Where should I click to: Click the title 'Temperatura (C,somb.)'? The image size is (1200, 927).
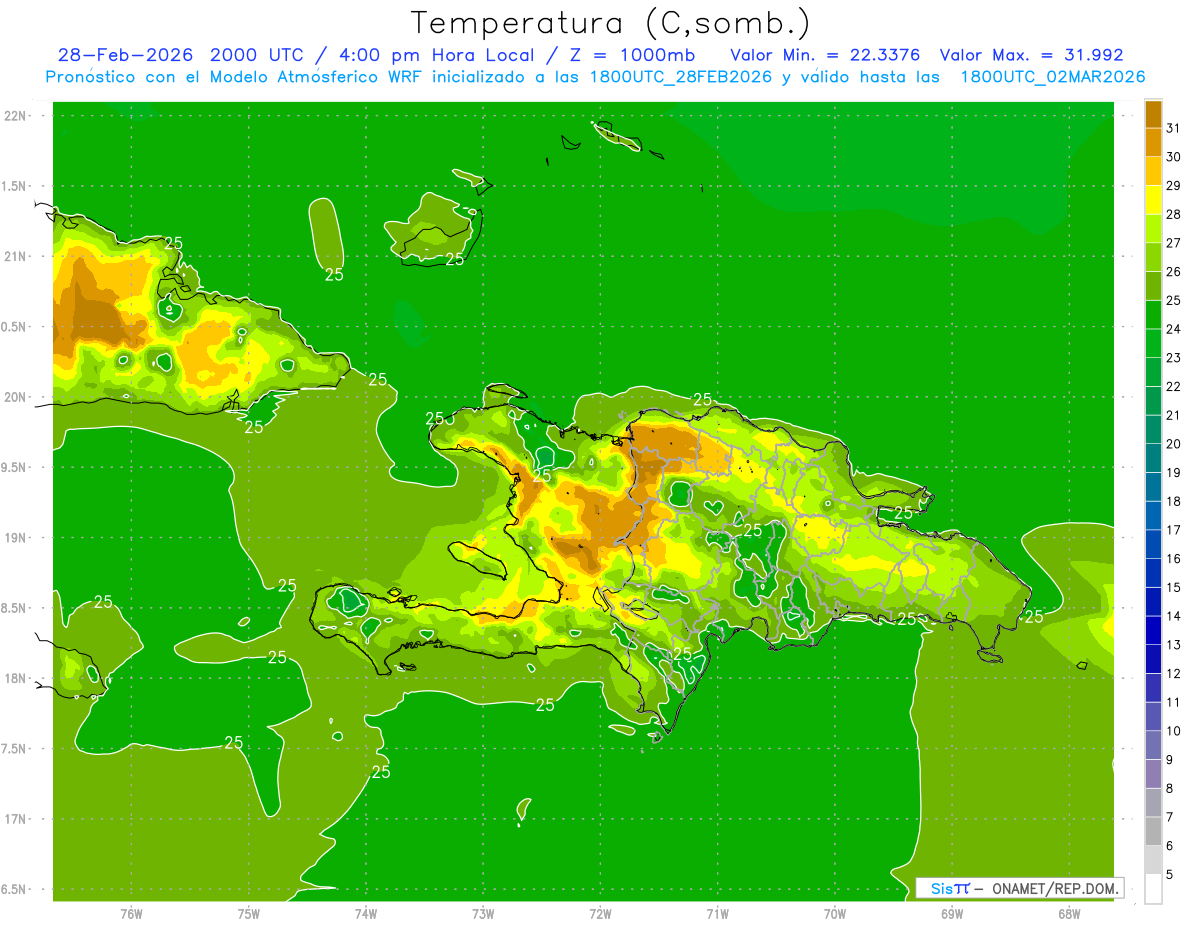tap(610, 23)
